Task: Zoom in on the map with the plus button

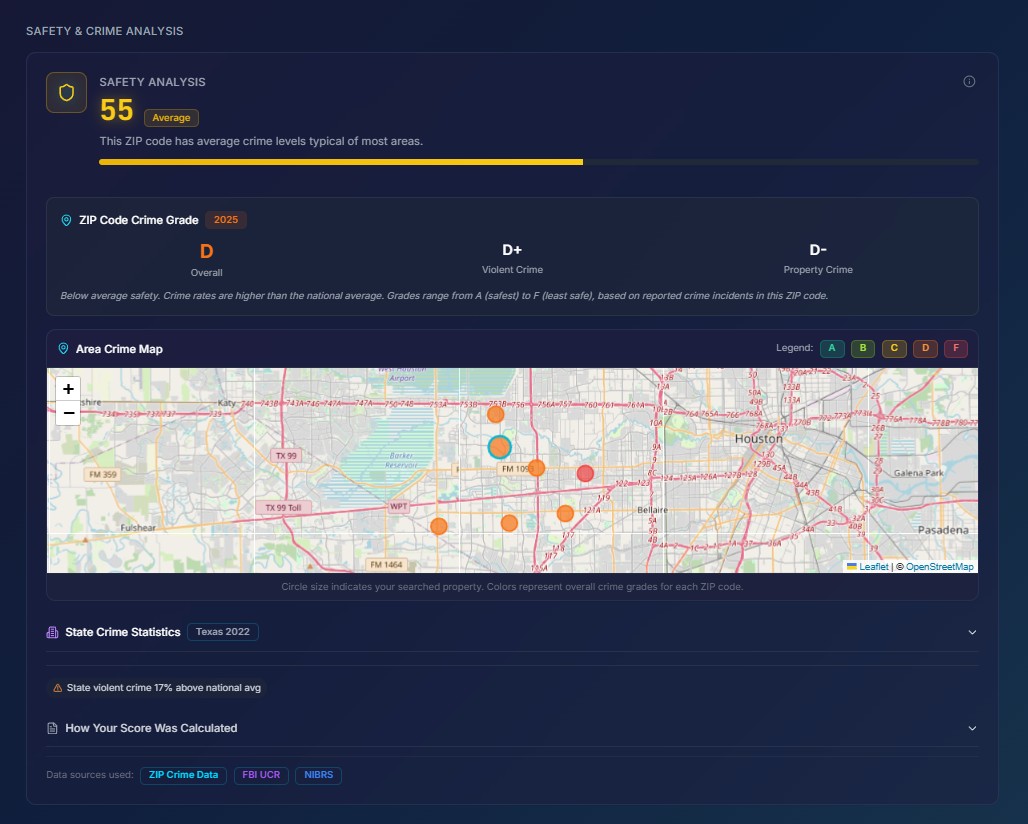Action: tap(67, 389)
